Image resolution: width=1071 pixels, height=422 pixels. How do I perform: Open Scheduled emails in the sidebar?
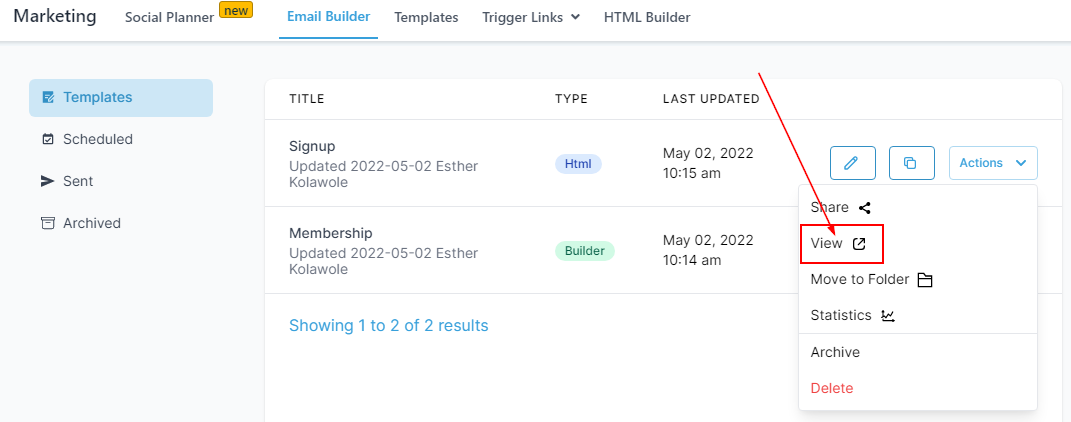pos(98,139)
